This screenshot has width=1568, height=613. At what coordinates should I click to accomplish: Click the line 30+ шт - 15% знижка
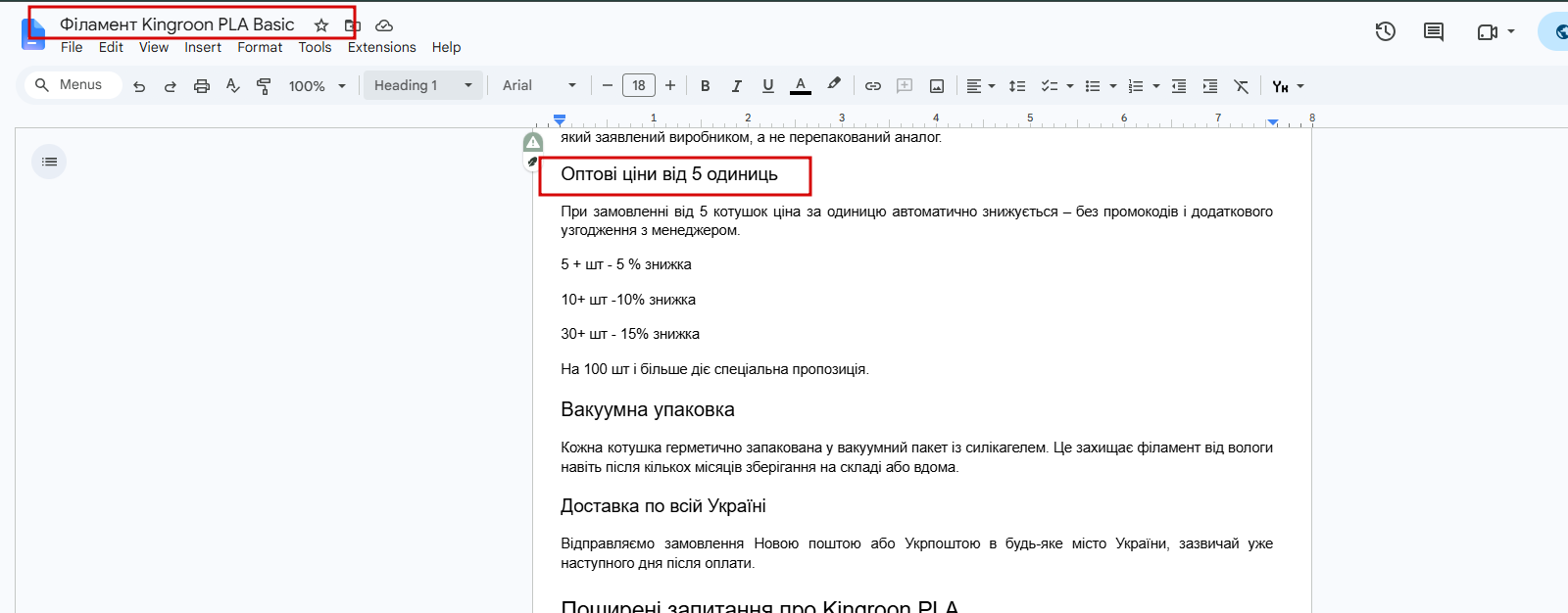click(x=630, y=334)
